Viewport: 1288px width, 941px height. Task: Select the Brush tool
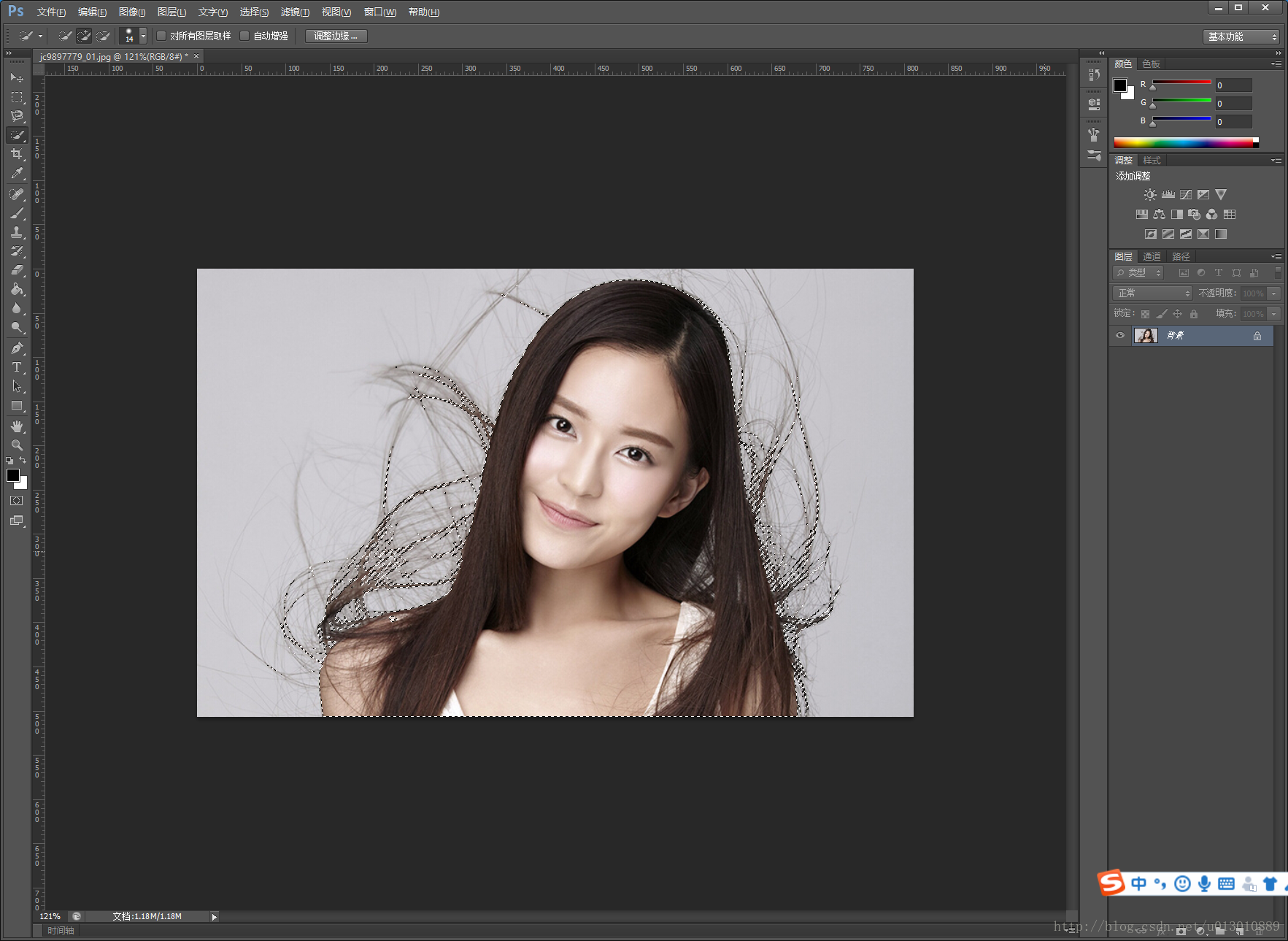tap(17, 213)
